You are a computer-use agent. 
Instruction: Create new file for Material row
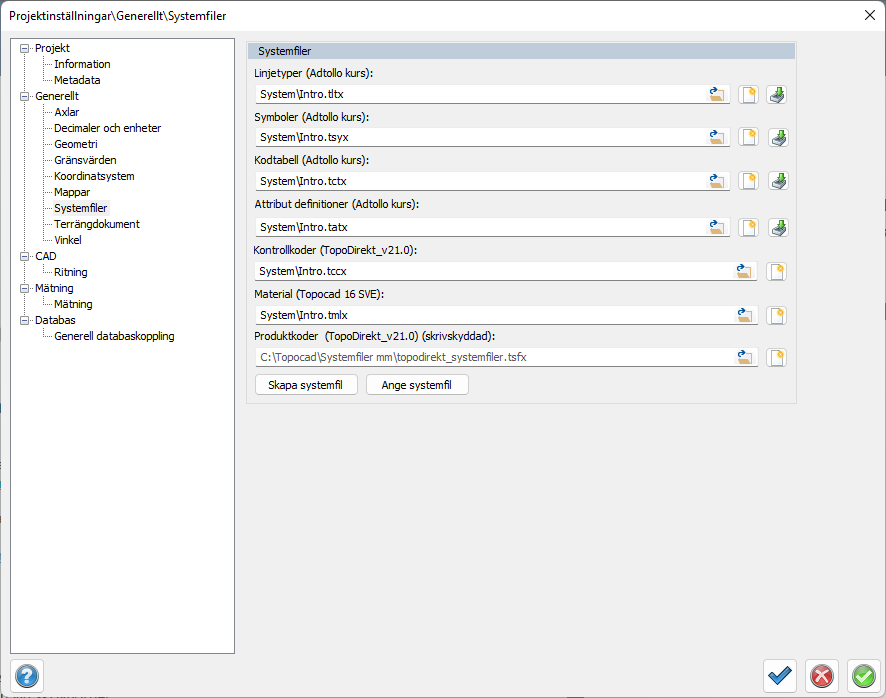click(776, 315)
